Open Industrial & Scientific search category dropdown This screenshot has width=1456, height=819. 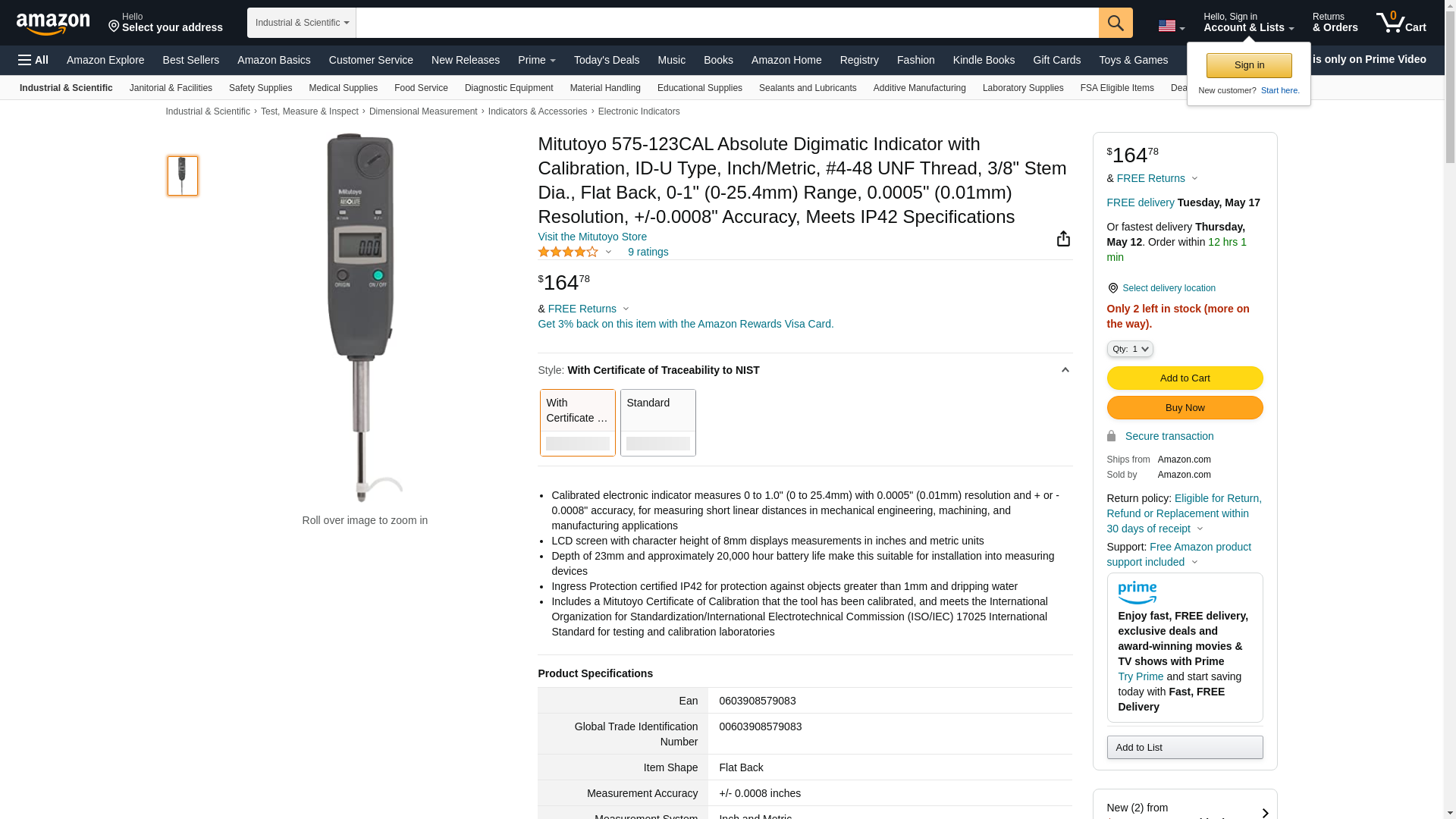(x=301, y=23)
